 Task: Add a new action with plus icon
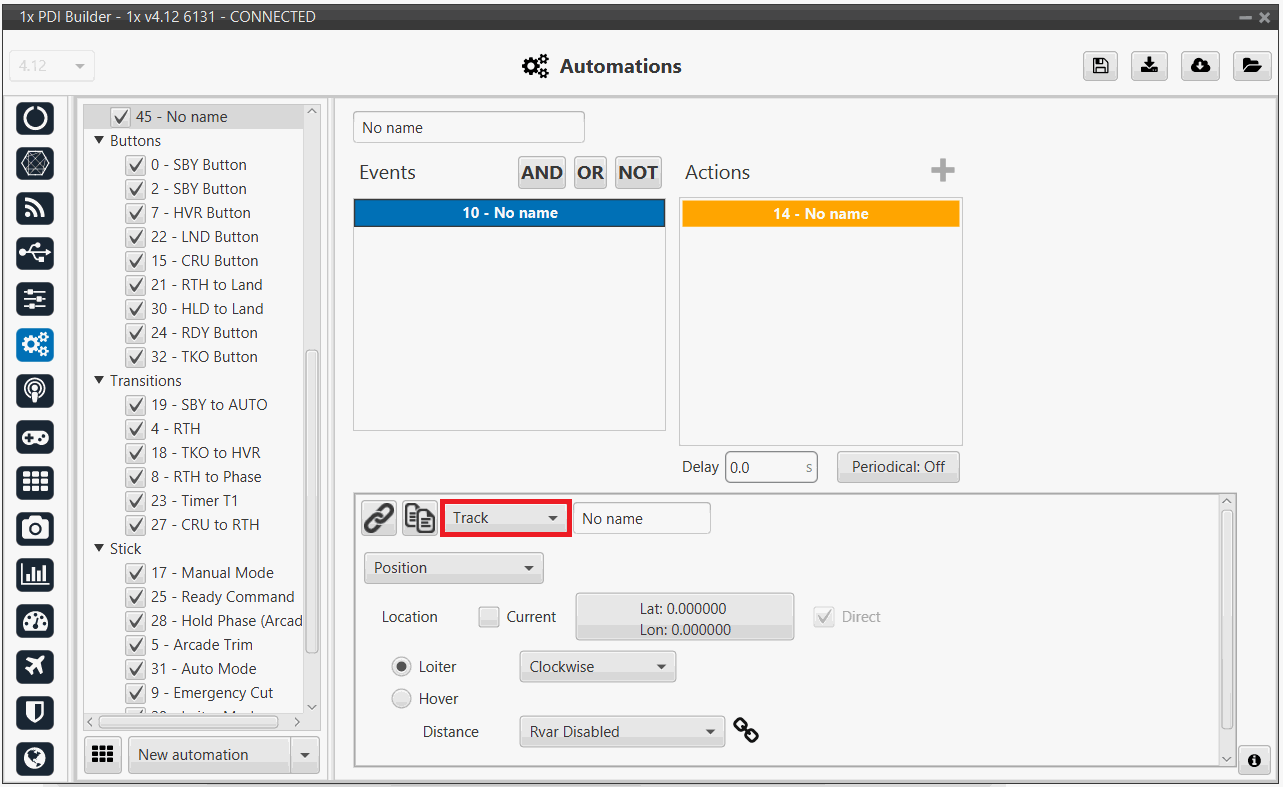(942, 171)
